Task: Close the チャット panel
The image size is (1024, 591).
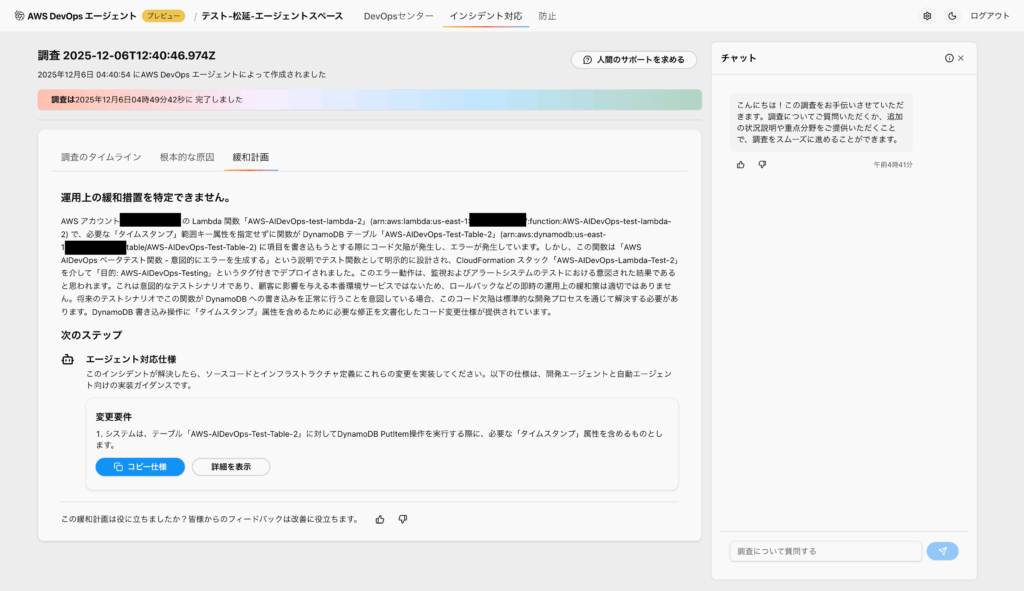Action: [x=961, y=58]
